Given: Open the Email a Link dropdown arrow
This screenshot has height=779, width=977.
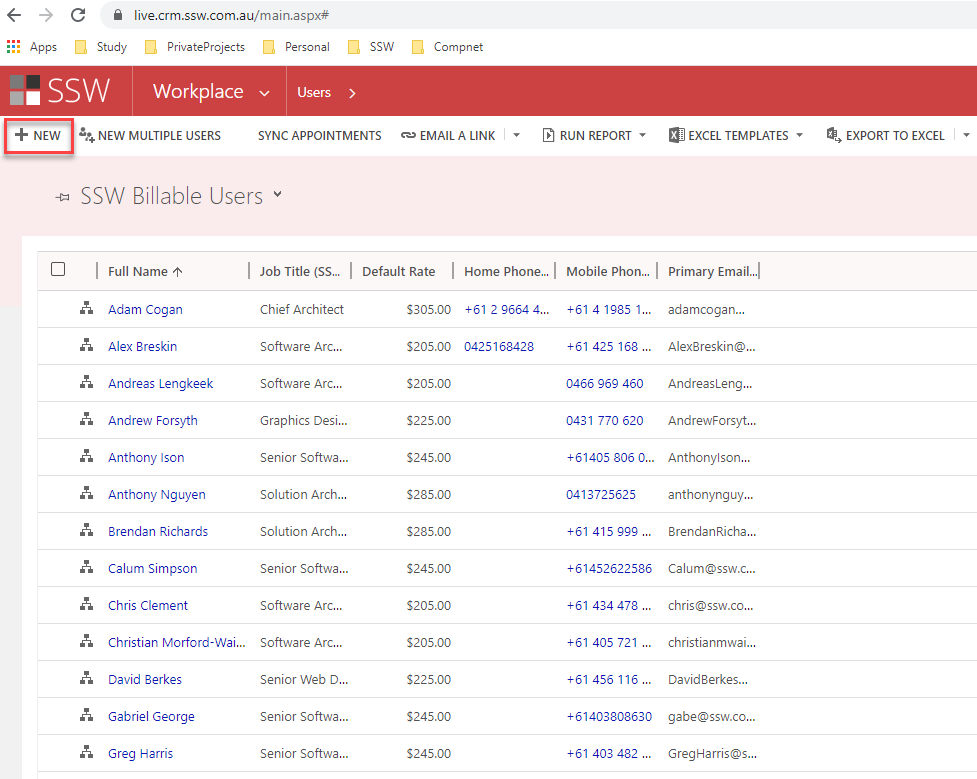Looking at the screenshot, I should pyautogui.click(x=517, y=135).
